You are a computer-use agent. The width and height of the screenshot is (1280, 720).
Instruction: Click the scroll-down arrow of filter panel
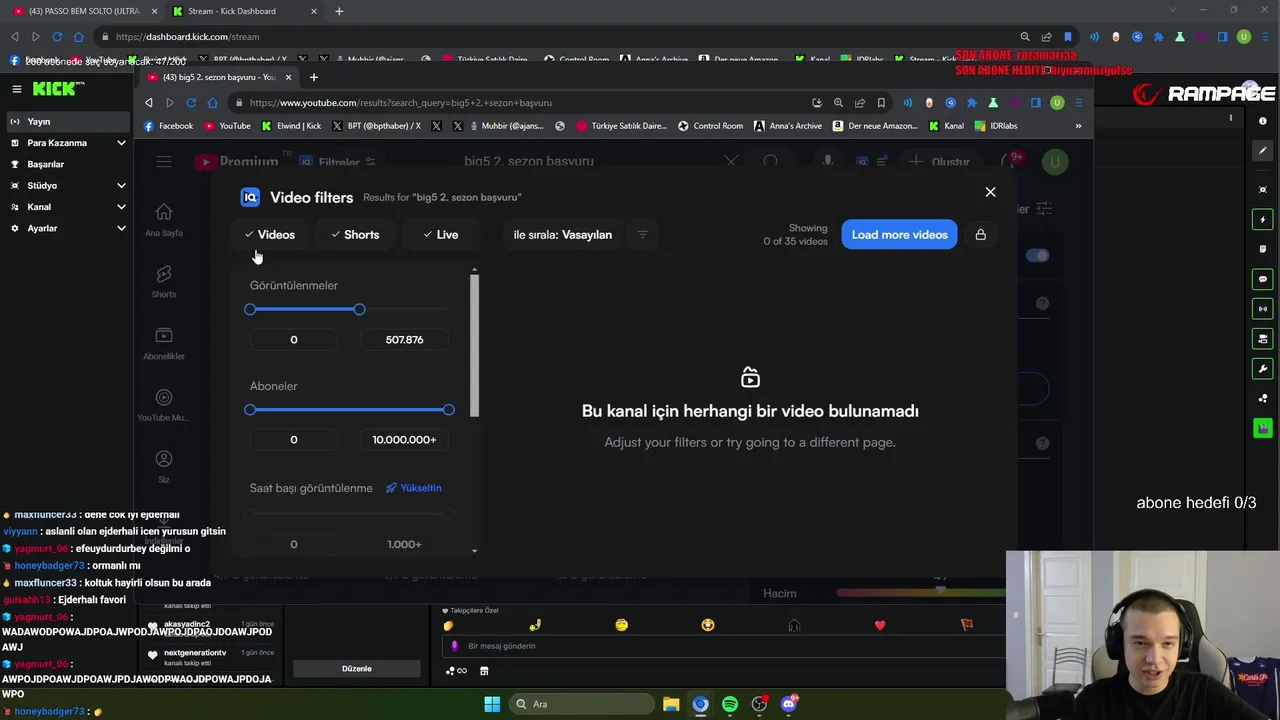click(474, 550)
